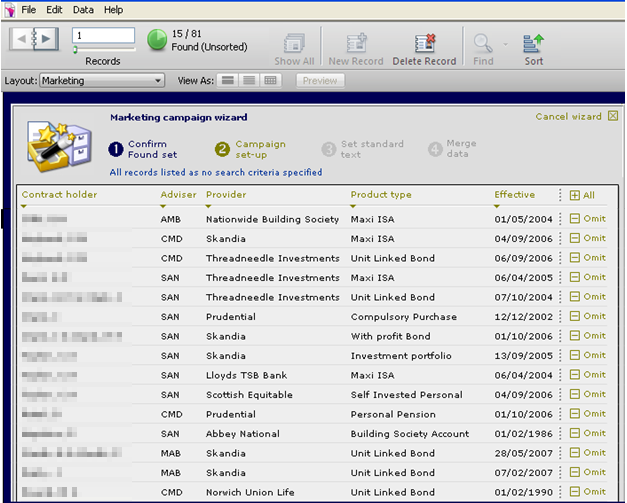Image resolution: width=627 pixels, height=503 pixels.
Task: Click the step 3 Set standard text circle
Action: [x=329, y=150]
